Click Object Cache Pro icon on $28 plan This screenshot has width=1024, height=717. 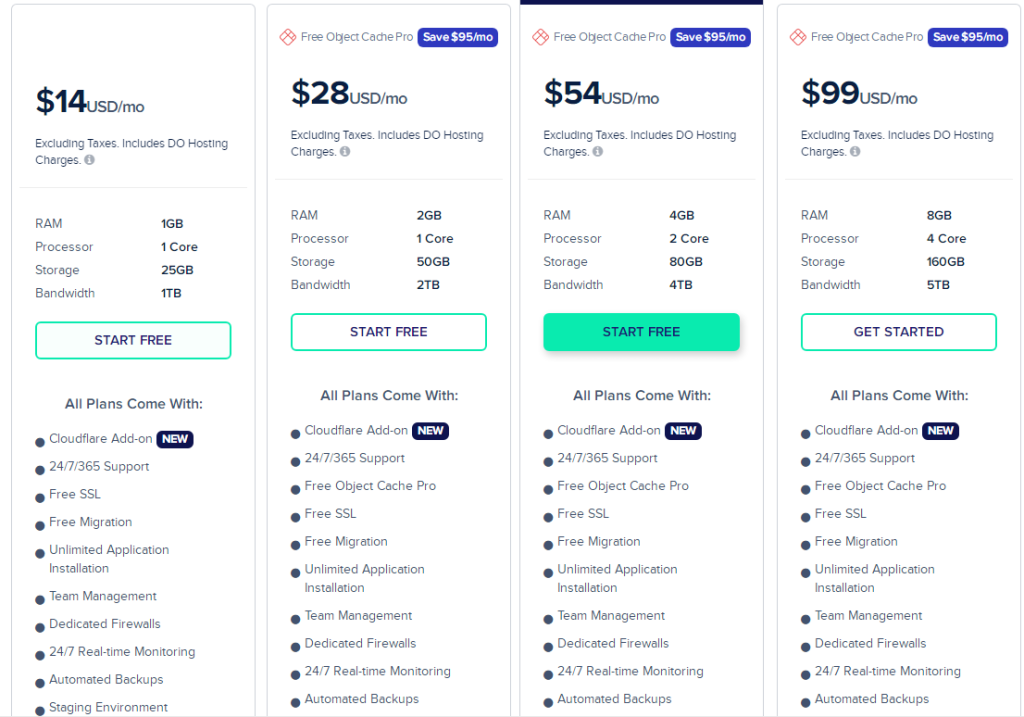287,37
